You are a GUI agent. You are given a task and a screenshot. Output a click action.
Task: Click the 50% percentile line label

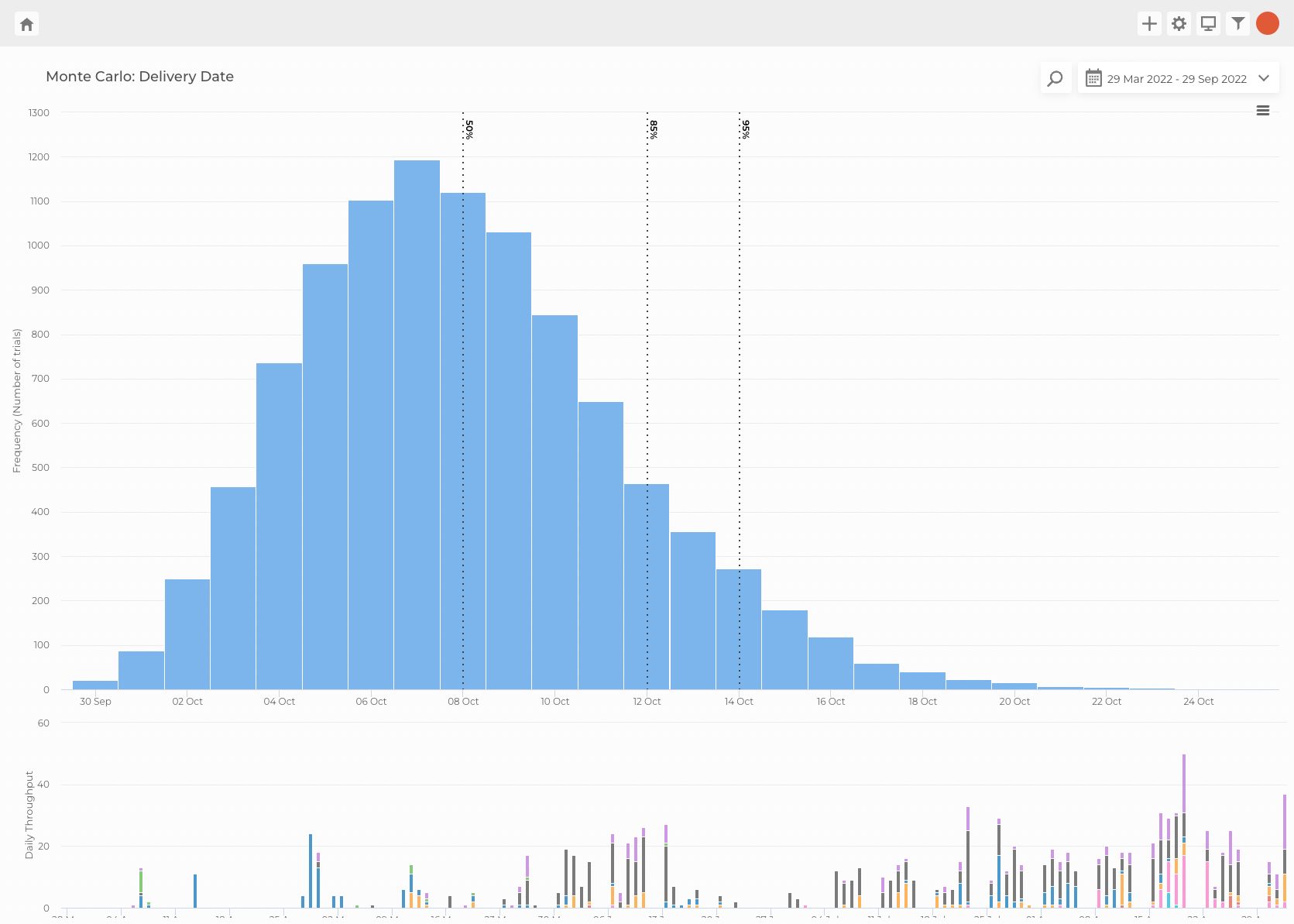[469, 129]
